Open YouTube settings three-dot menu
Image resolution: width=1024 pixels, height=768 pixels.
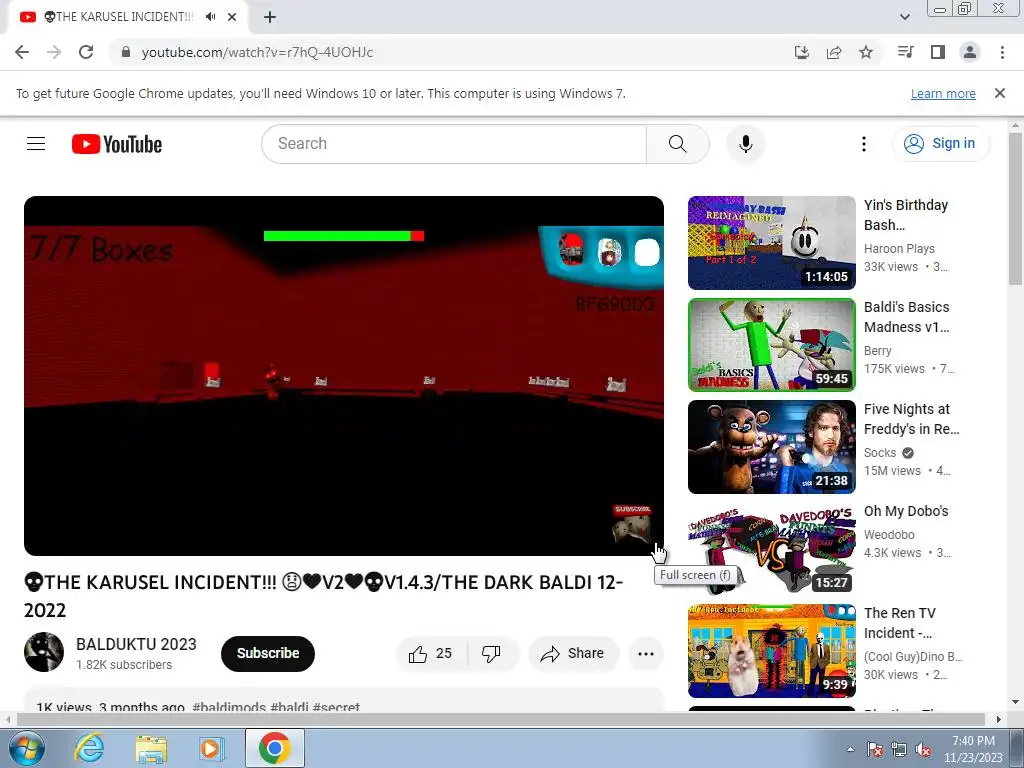[x=863, y=144]
